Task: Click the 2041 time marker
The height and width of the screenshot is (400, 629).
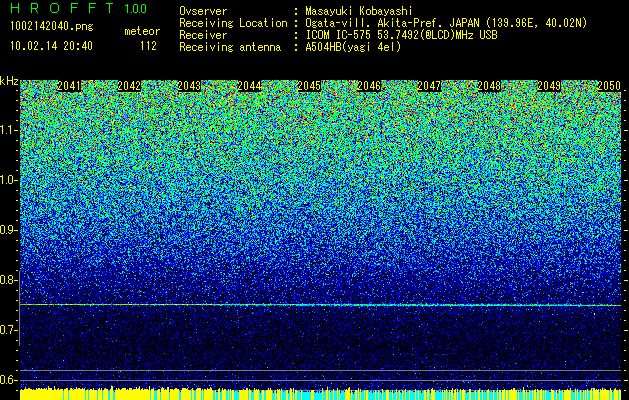Action: [69, 86]
